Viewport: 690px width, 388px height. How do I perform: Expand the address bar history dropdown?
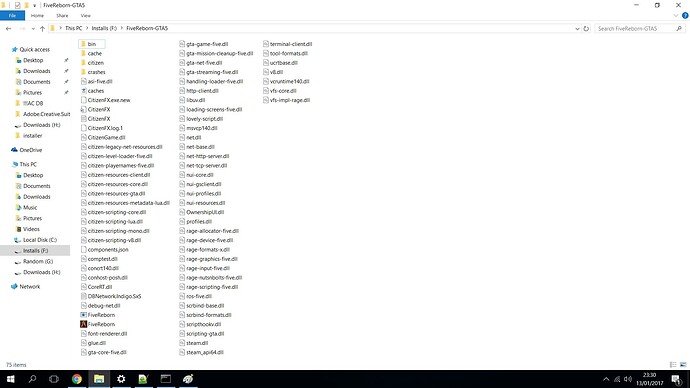(x=577, y=29)
